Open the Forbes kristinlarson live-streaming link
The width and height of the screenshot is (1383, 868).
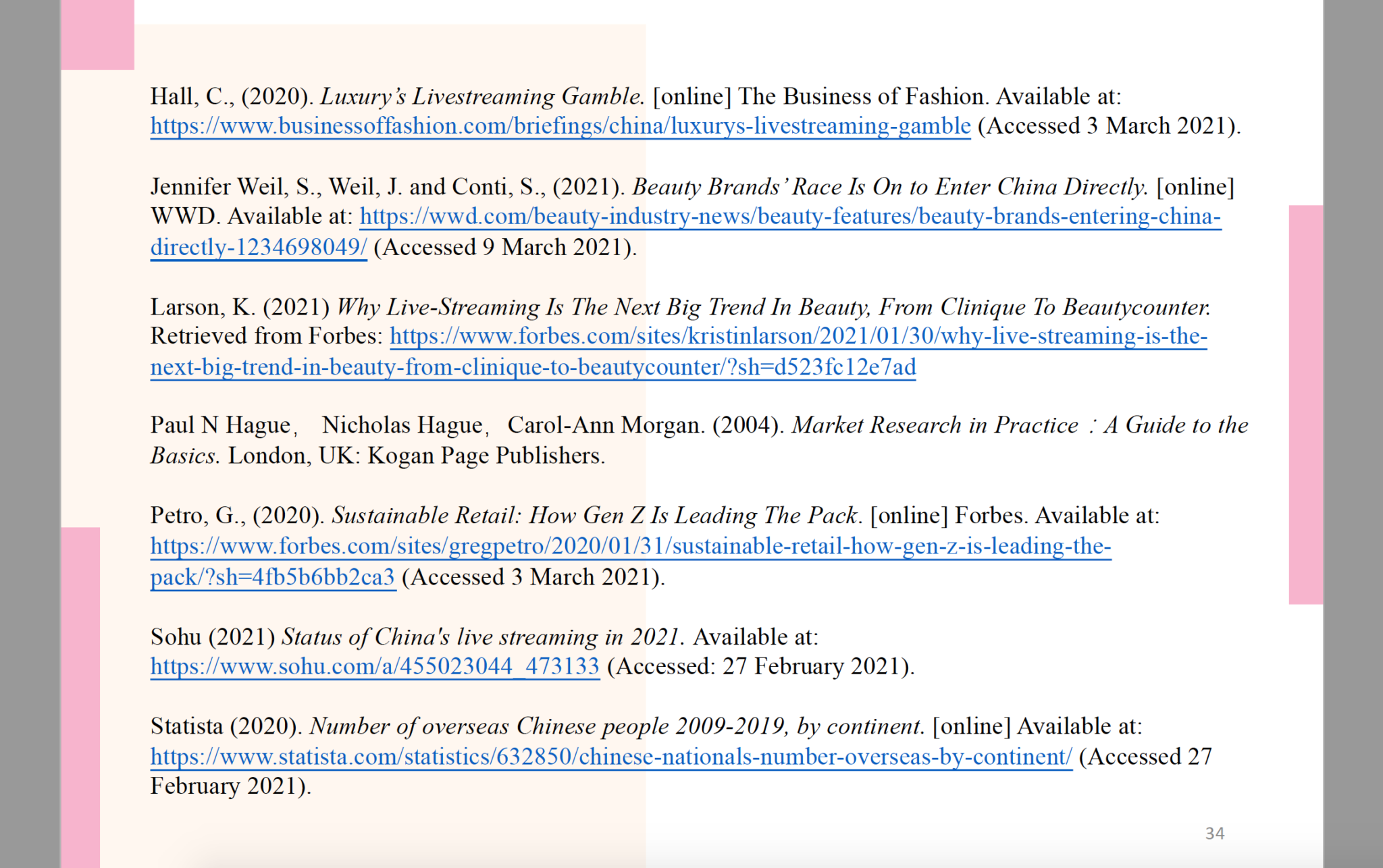click(x=798, y=336)
